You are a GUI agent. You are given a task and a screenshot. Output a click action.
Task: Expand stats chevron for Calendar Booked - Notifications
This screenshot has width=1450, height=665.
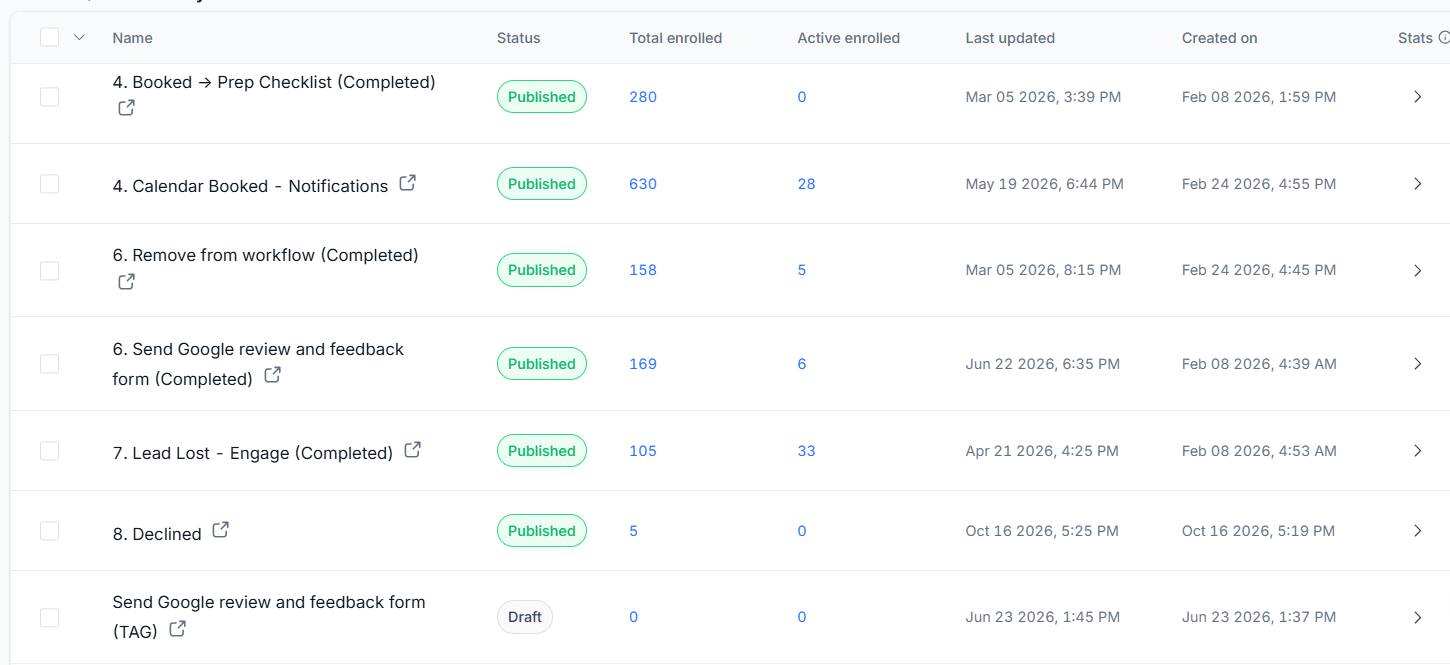click(x=1417, y=184)
